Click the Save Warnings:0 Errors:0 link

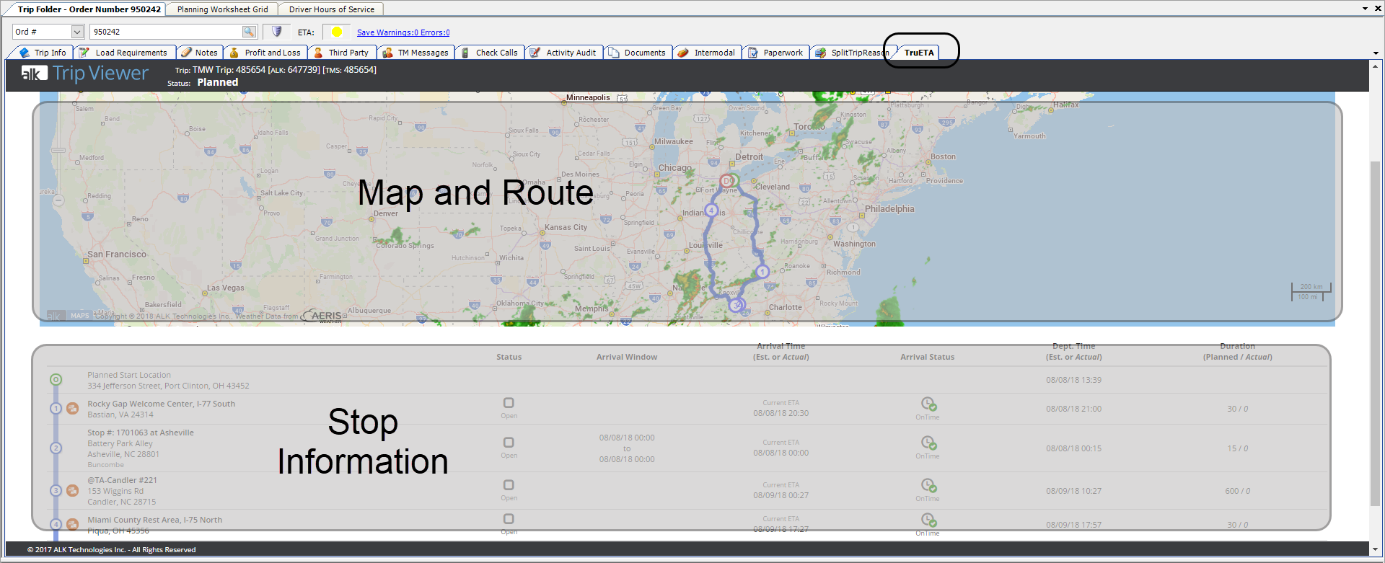[403, 32]
